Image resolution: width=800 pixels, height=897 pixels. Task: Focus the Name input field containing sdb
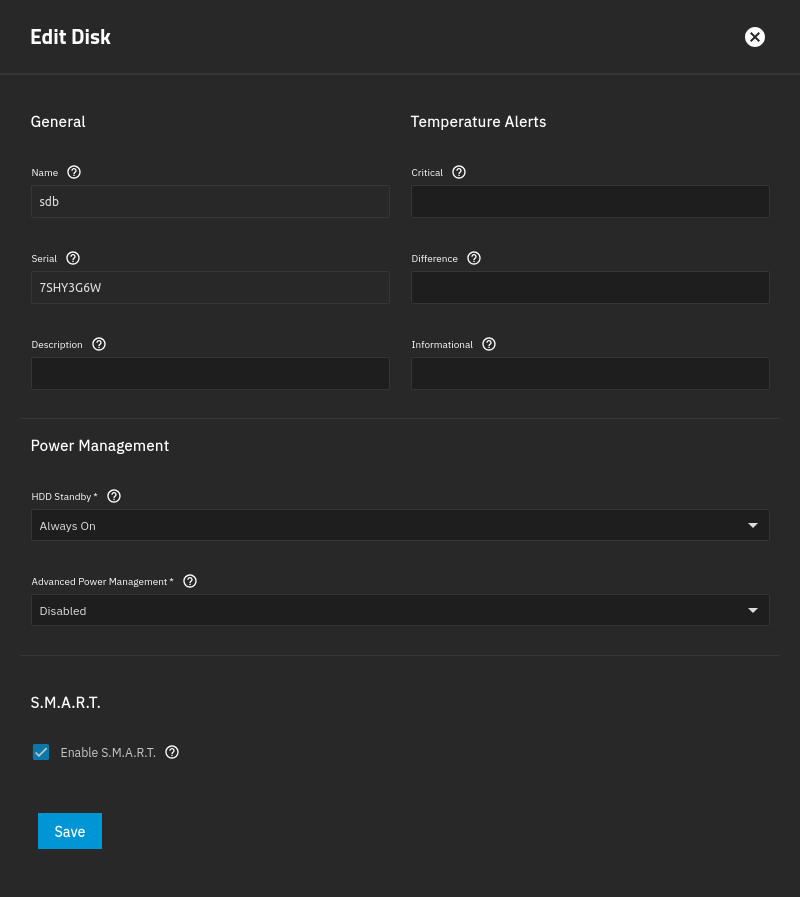(x=210, y=201)
